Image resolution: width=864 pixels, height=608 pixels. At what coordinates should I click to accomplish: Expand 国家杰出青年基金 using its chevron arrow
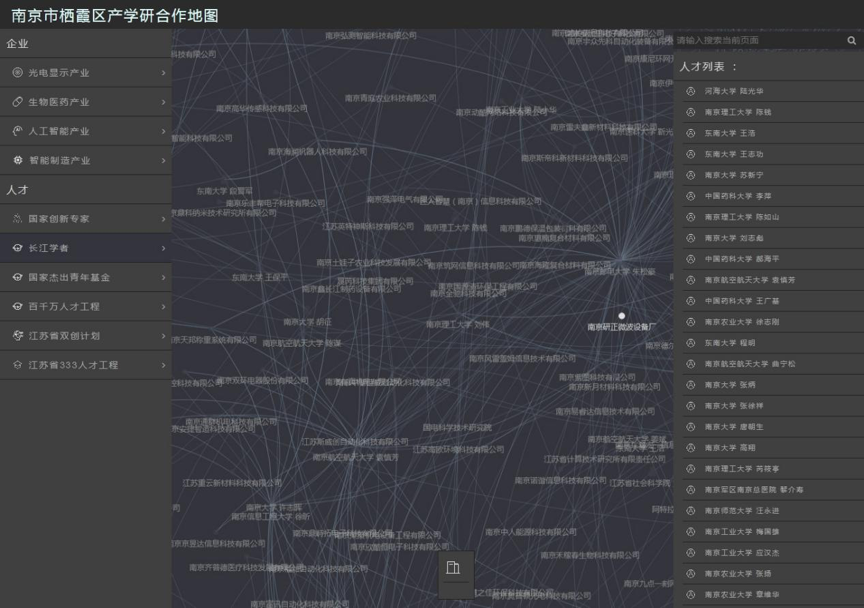click(x=163, y=277)
